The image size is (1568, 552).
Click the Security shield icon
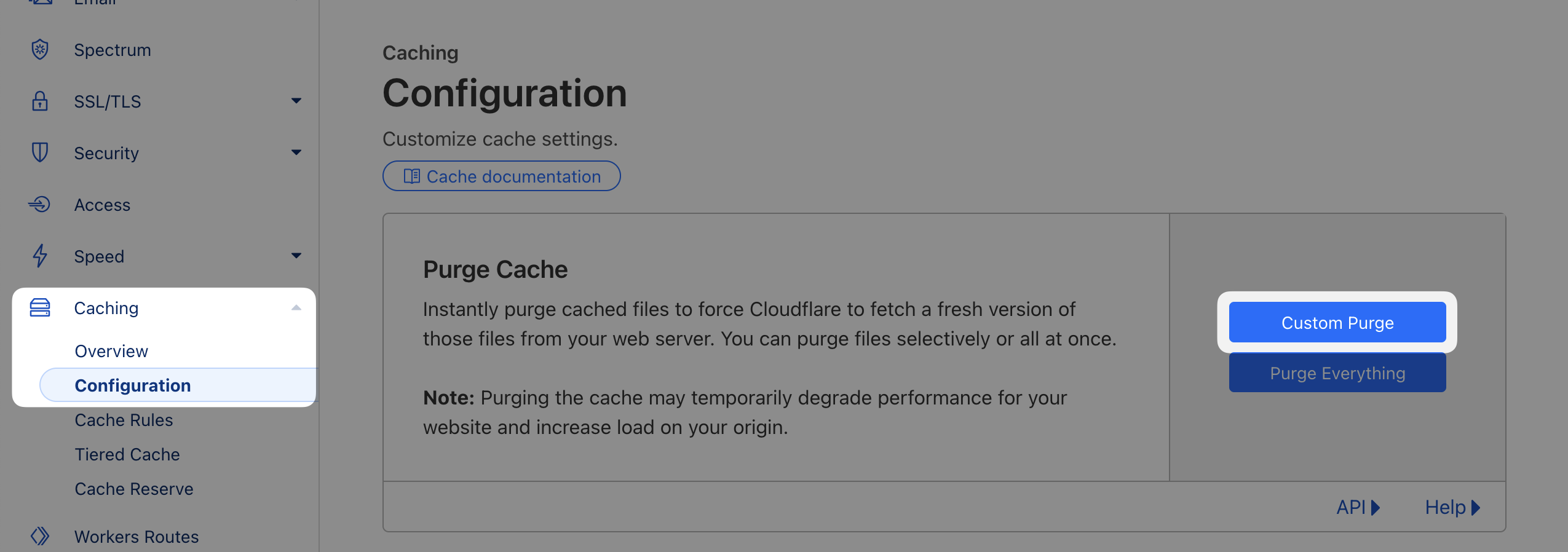coord(40,152)
